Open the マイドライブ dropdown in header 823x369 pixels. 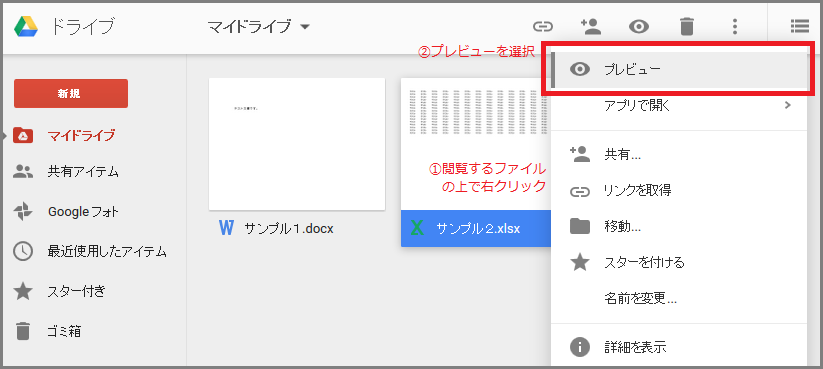pos(259,26)
